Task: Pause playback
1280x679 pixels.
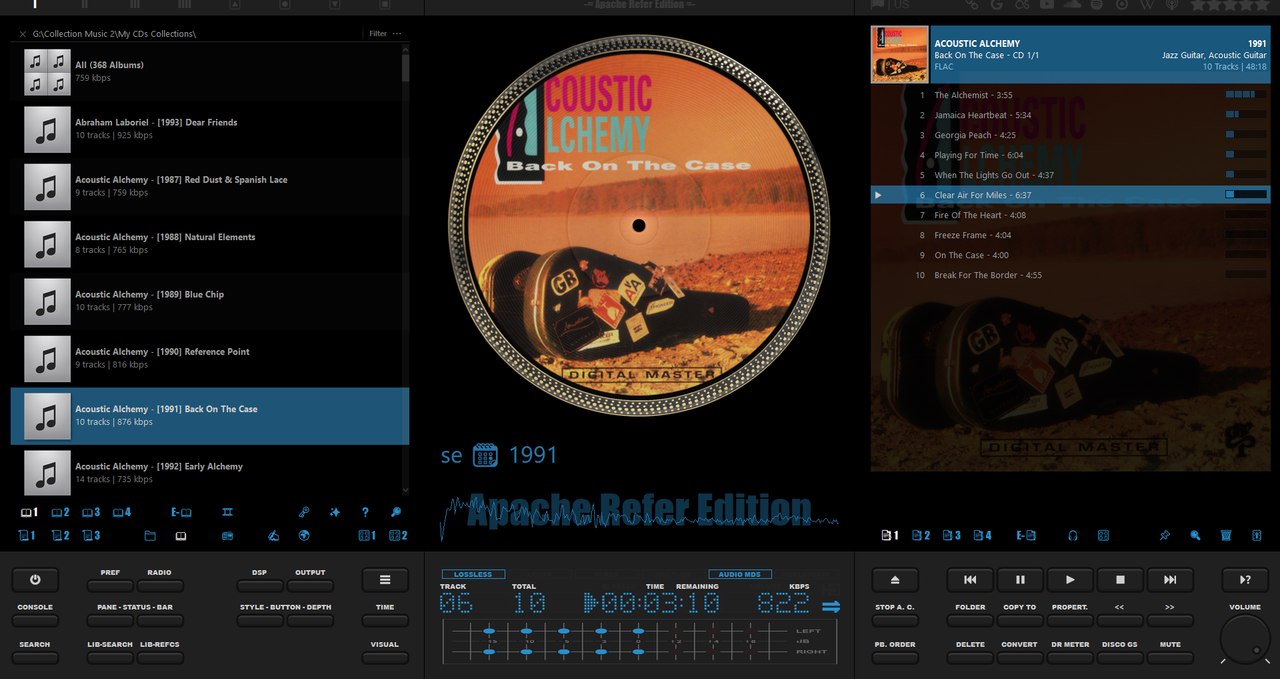Action: click(x=1020, y=579)
